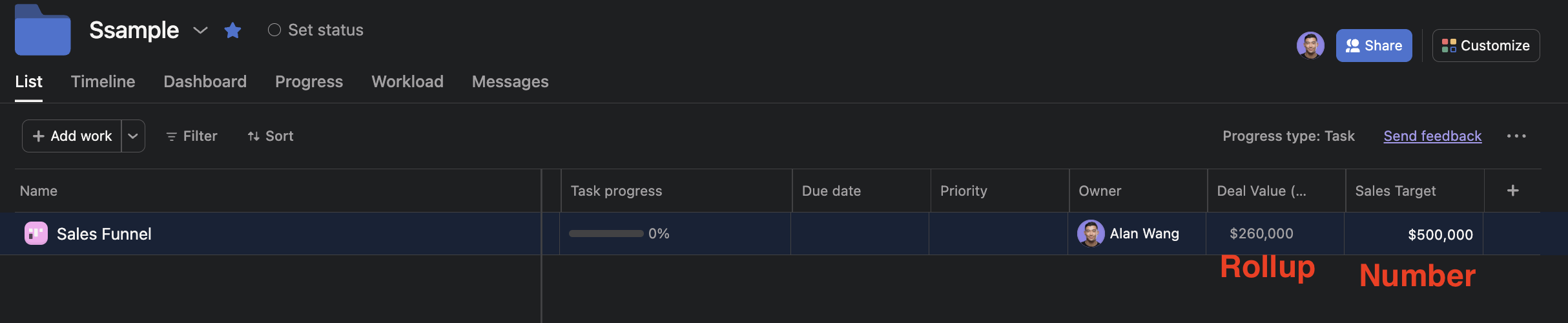Click the blue portfolio folder icon
Screen dimensions: 1568x323
pyautogui.click(x=43, y=30)
